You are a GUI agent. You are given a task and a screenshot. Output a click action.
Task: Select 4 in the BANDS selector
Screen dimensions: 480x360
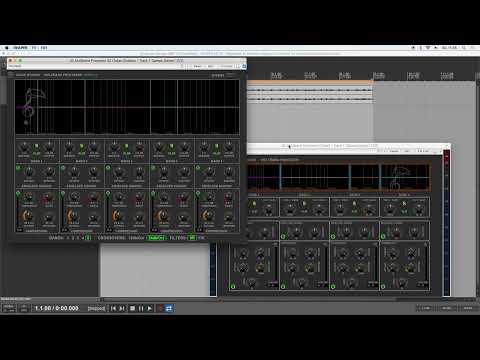coord(83,238)
